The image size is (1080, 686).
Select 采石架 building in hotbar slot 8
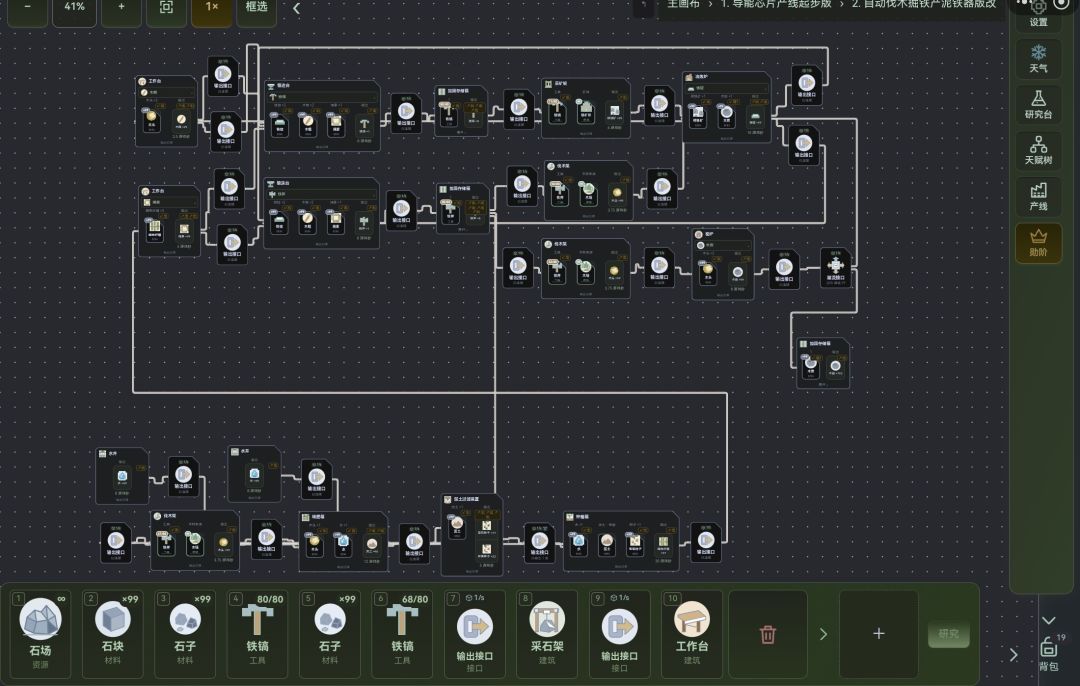[x=547, y=634]
